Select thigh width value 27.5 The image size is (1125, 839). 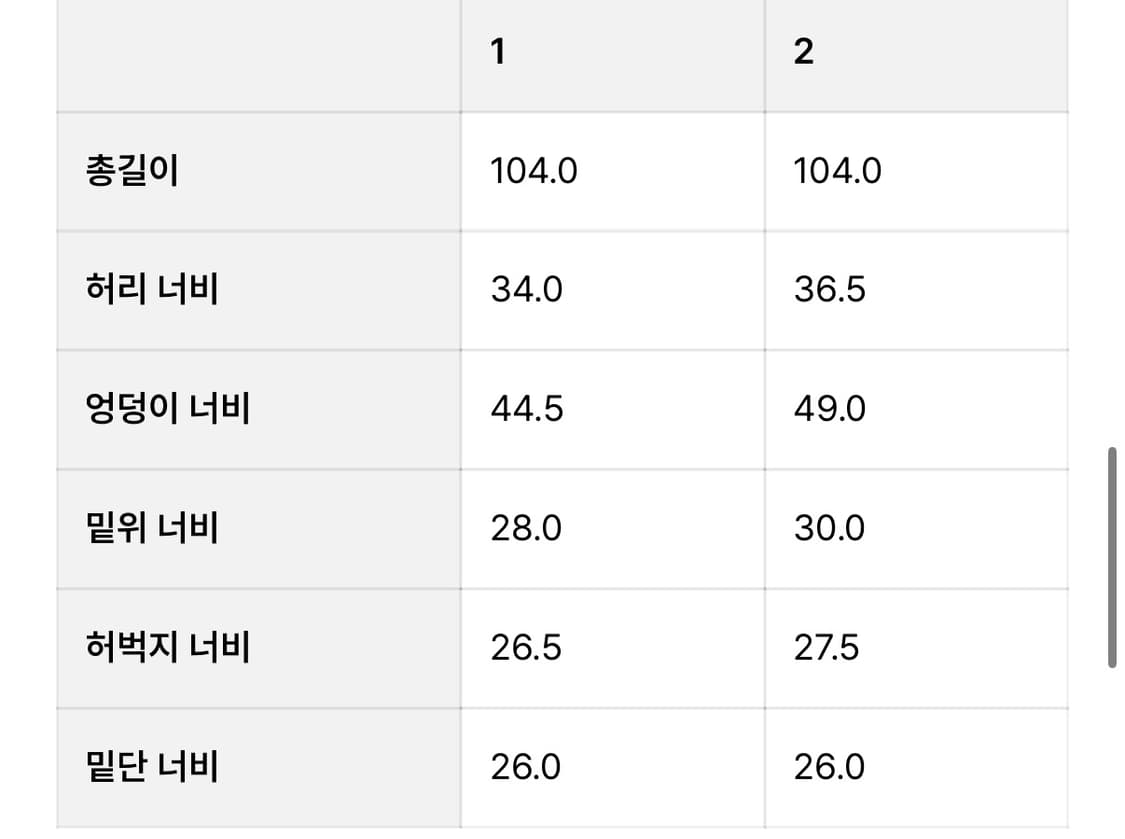(x=827, y=648)
